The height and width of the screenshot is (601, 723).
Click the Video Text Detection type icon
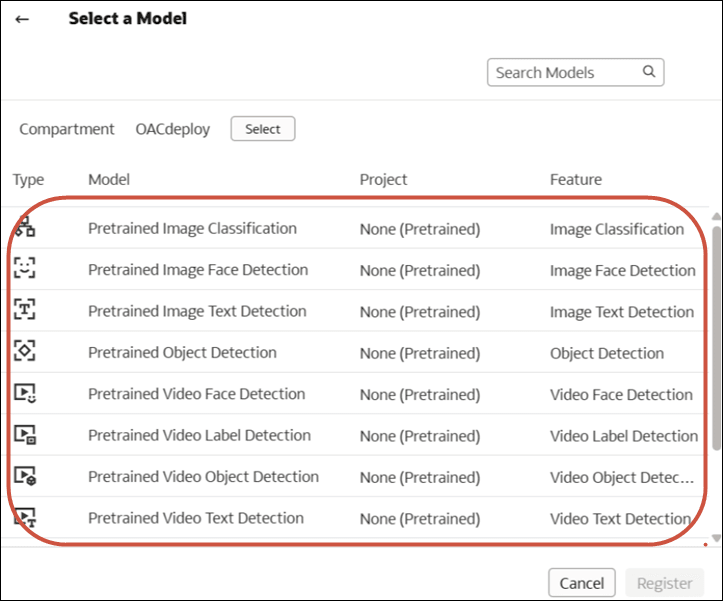coord(25,518)
